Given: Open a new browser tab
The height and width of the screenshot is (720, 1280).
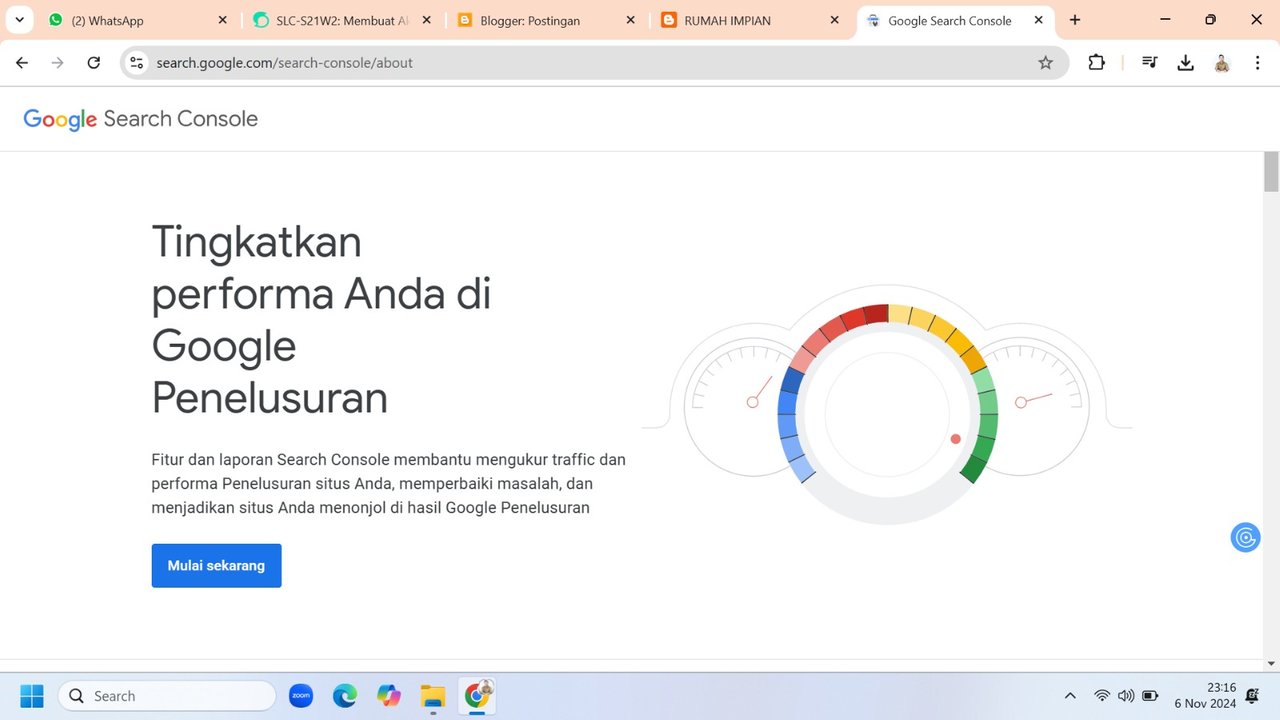Looking at the screenshot, I should pos(1075,20).
